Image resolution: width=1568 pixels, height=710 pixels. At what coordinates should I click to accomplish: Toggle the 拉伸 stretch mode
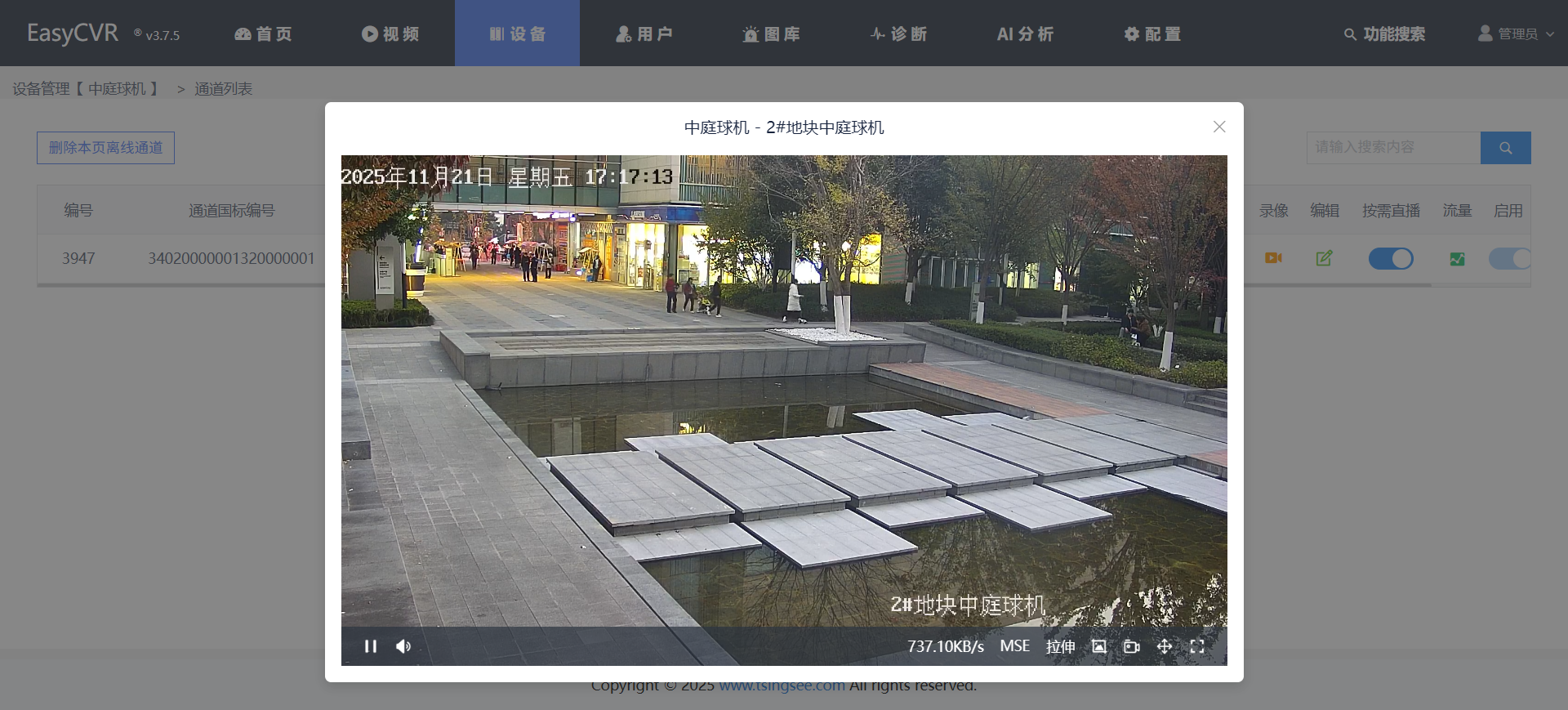(1061, 646)
